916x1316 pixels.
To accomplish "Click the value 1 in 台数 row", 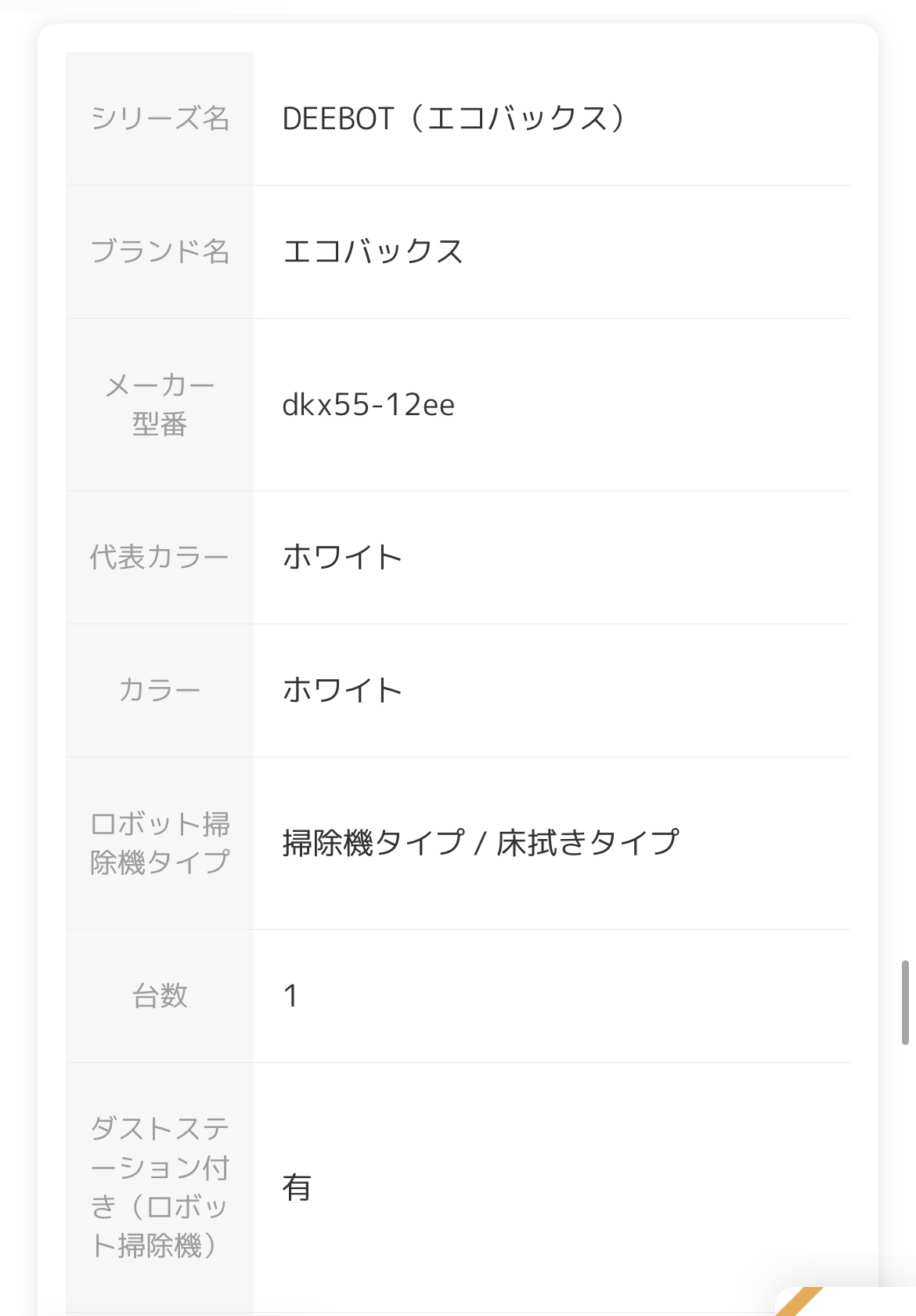I will point(290,996).
